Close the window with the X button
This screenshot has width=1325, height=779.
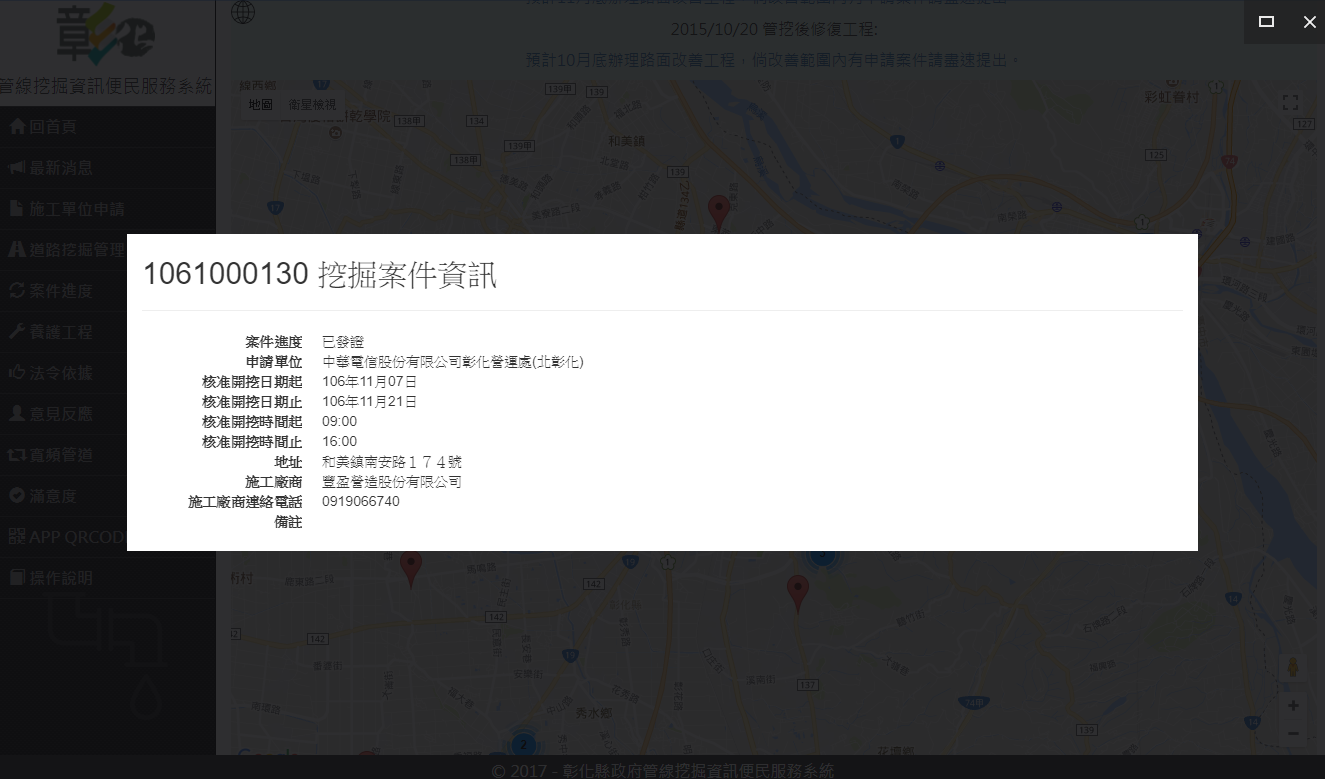tap(1309, 22)
